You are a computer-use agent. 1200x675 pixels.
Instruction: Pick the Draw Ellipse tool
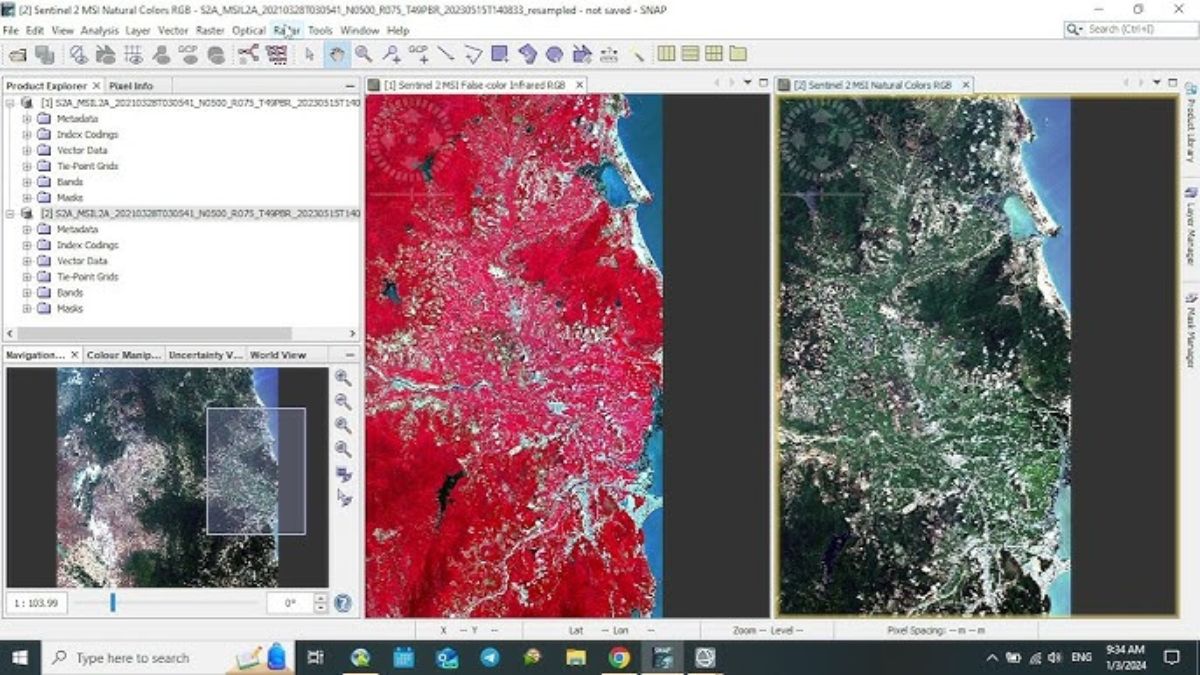point(554,54)
